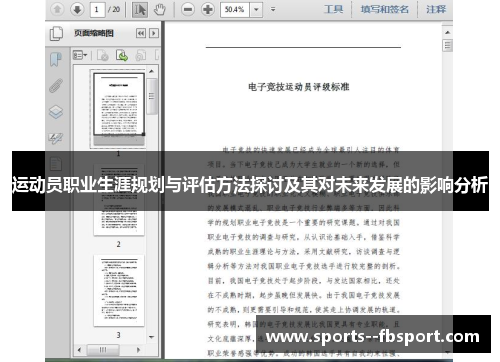Choose the Select tool arrow cursor
The width and height of the screenshot is (500, 362).
(140, 10)
